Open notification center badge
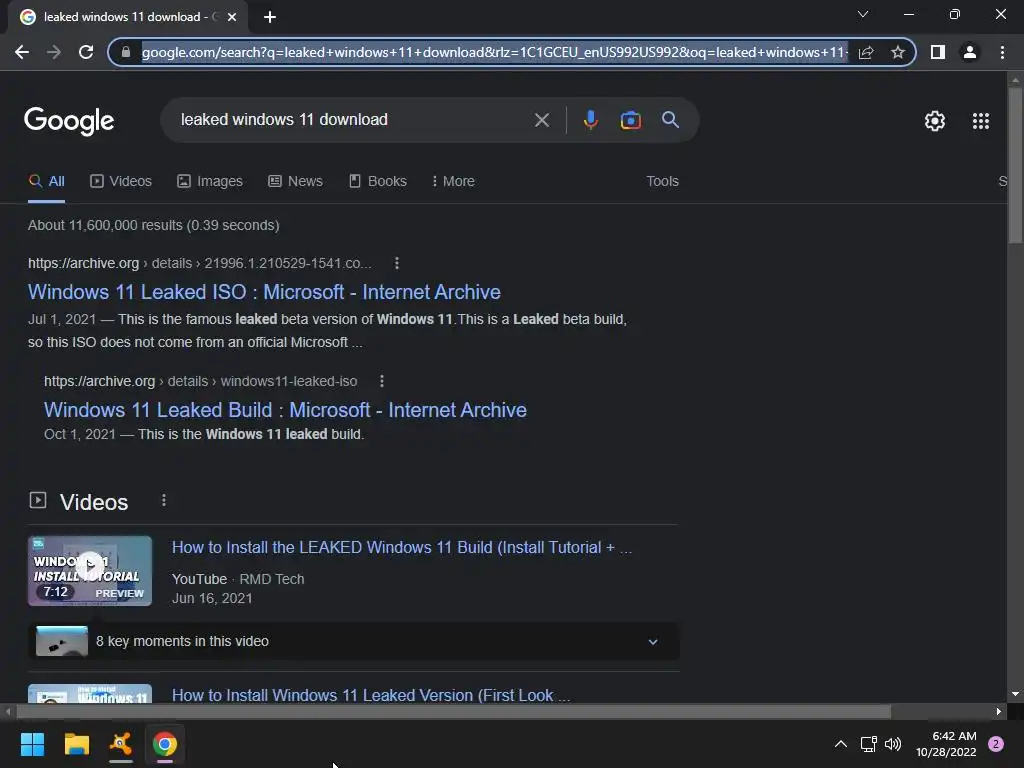 [x=995, y=744]
